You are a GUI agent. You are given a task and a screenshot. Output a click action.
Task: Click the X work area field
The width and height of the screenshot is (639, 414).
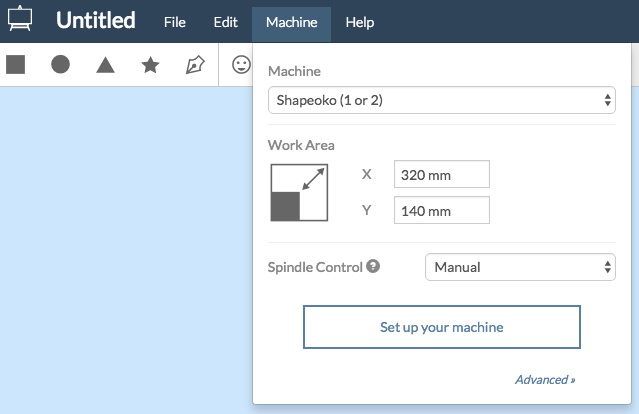coord(441,175)
